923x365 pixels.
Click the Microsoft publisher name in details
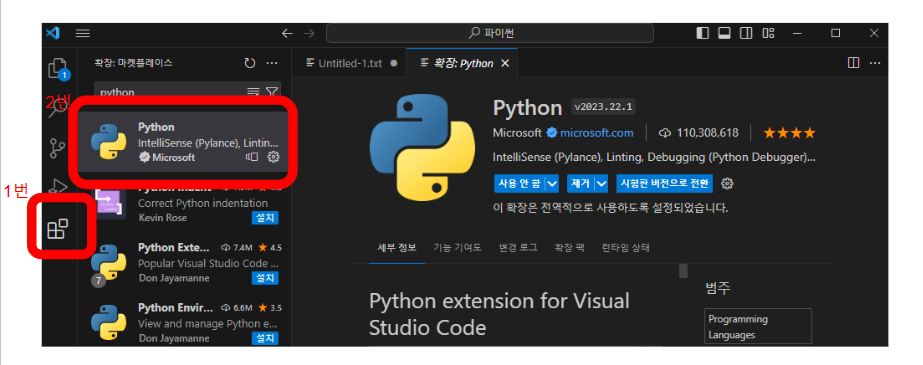point(517,133)
